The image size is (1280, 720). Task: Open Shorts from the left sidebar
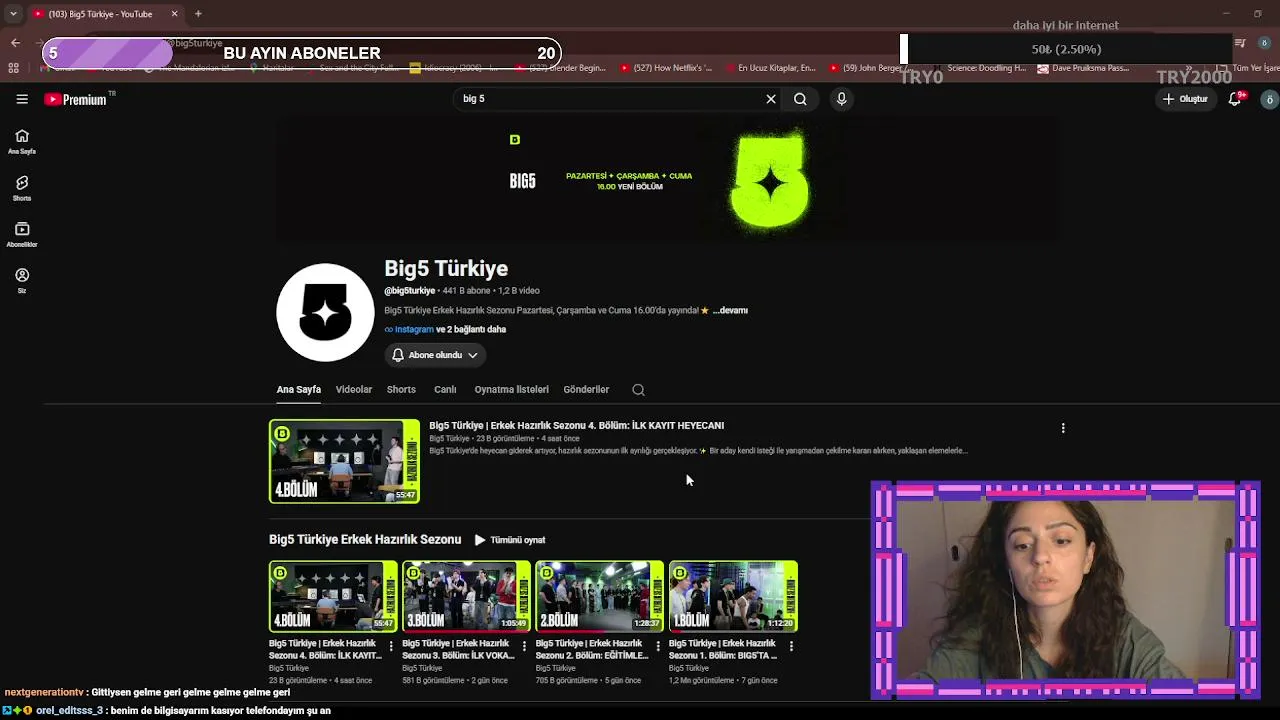coord(22,189)
